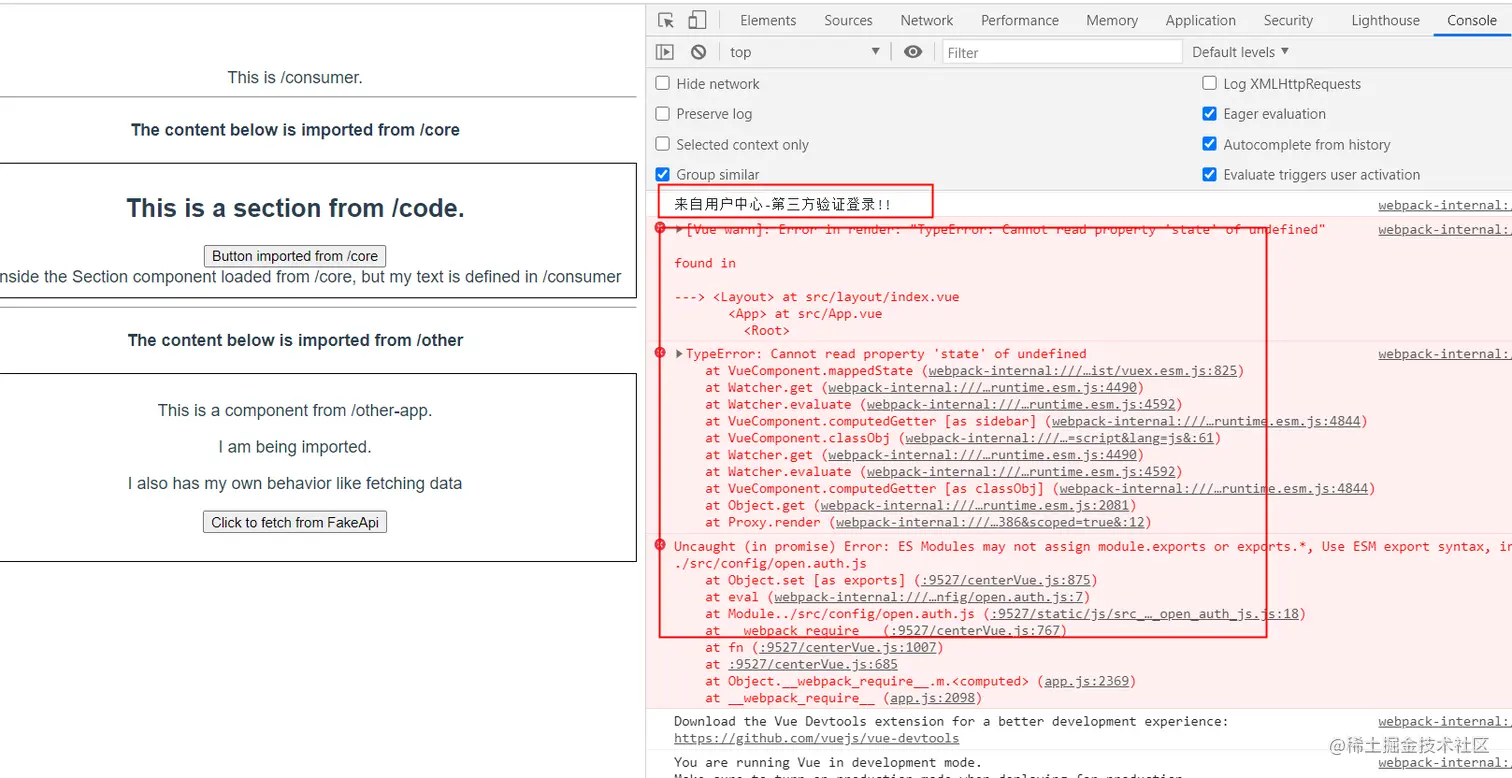This screenshot has height=778, width=1512.
Task: Show the console sidebar icon
Action: [664, 52]
